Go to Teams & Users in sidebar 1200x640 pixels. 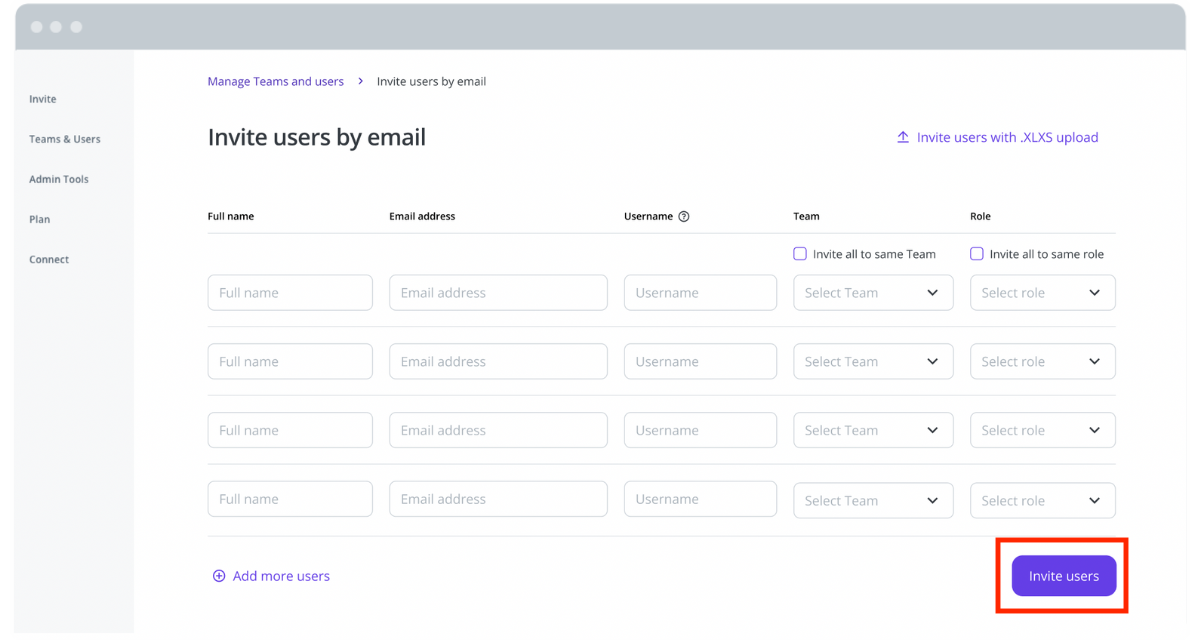65,139
